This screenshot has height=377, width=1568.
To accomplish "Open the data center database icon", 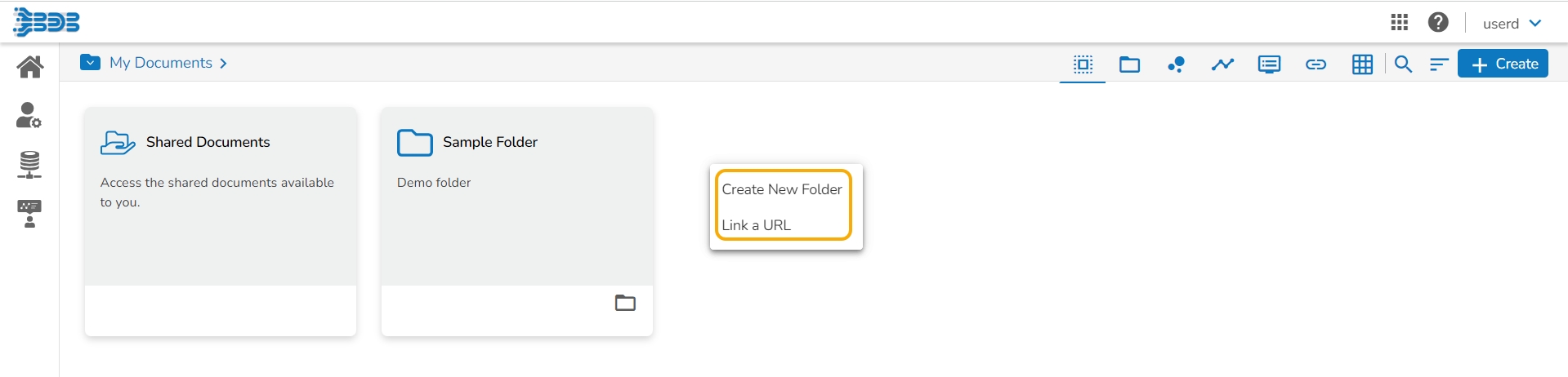I will pos(29,165).
